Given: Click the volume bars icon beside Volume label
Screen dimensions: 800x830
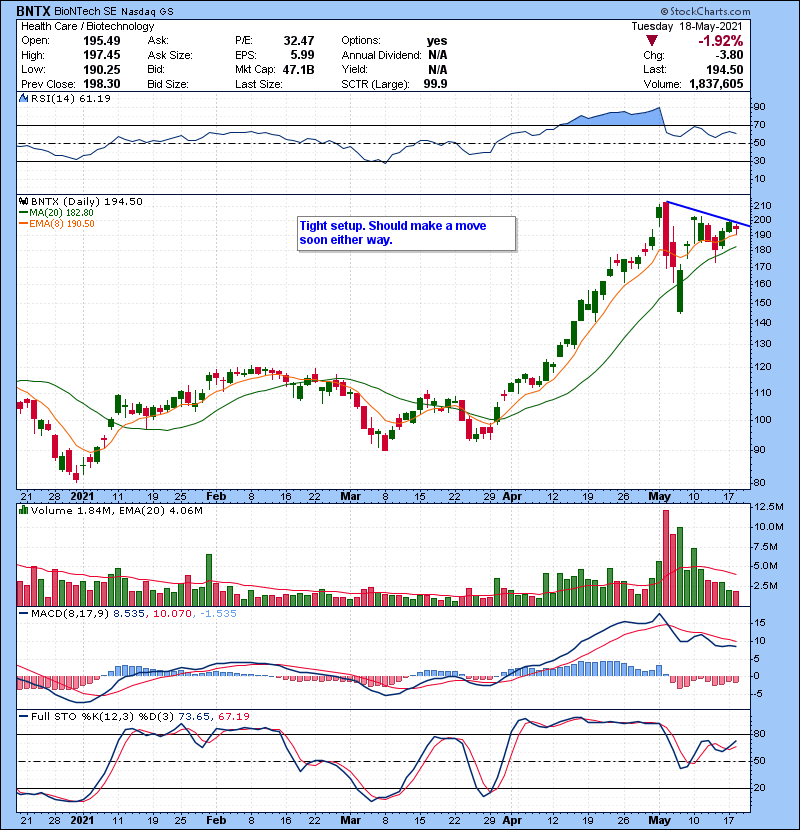Looking at the screenshot, I should pos(23,510).
